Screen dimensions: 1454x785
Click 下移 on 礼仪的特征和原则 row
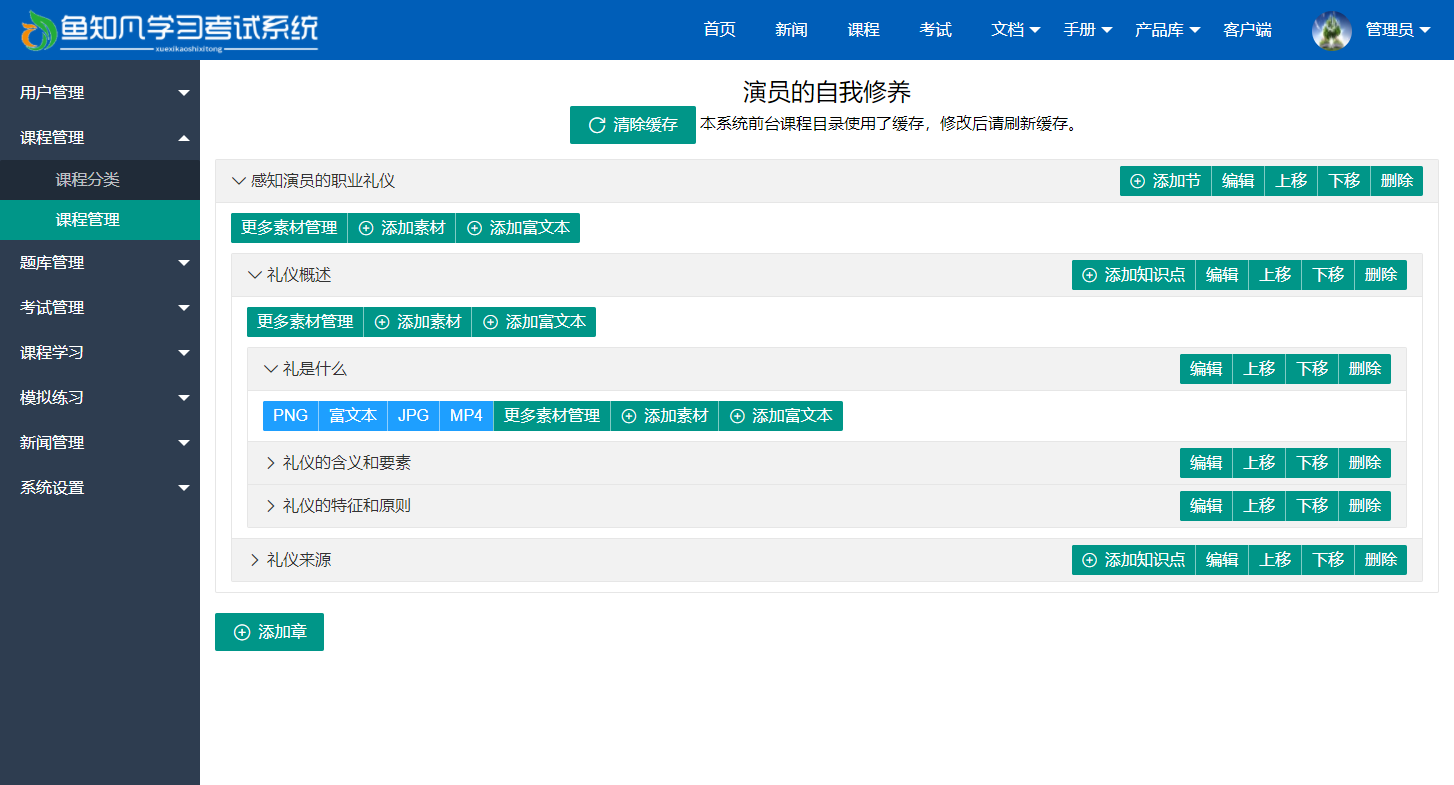(1312, 506)
